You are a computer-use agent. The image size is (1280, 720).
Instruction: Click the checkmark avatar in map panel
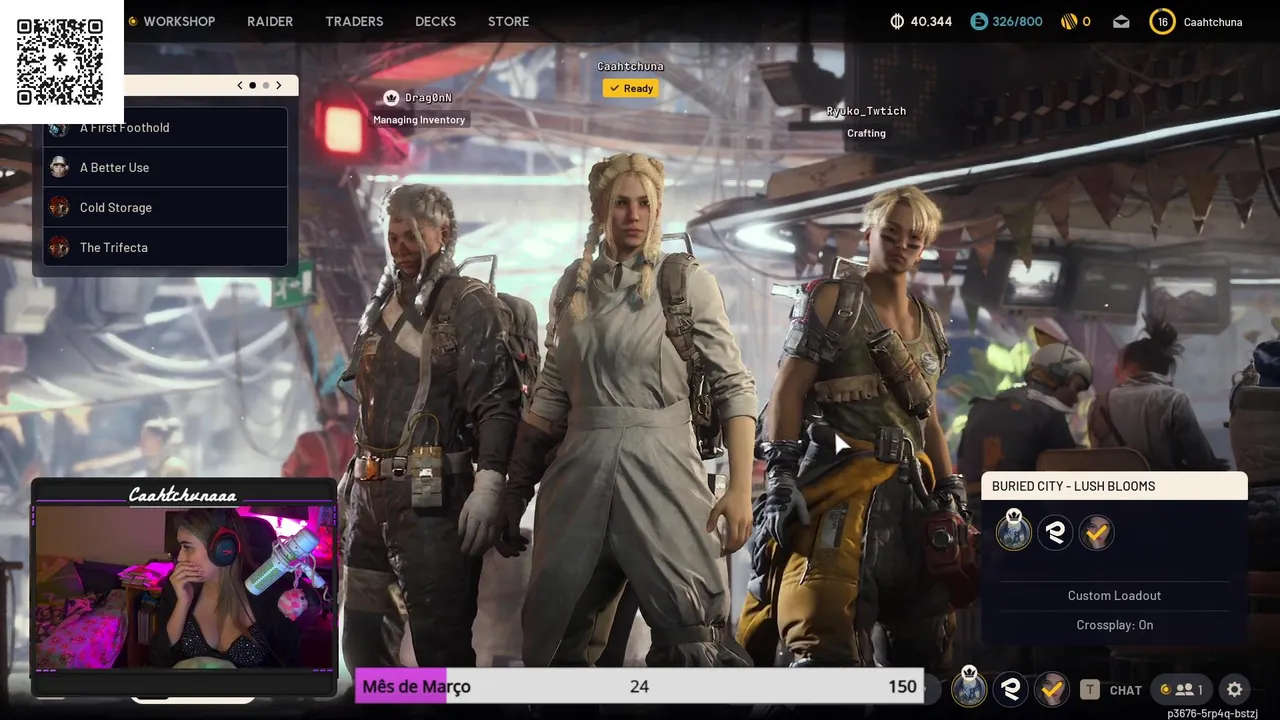pyautogui.click(x=1097, y=533)
